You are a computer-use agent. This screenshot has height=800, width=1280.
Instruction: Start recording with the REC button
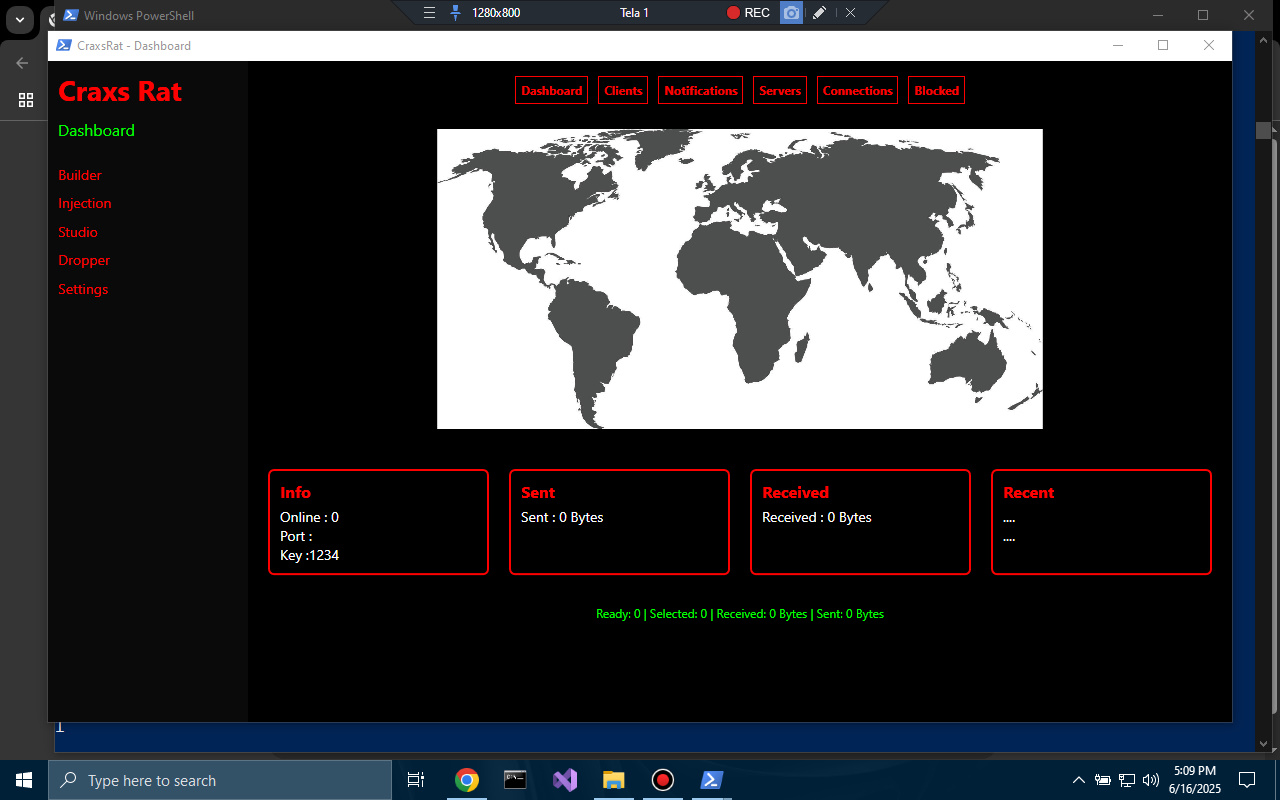click(748, 13)
